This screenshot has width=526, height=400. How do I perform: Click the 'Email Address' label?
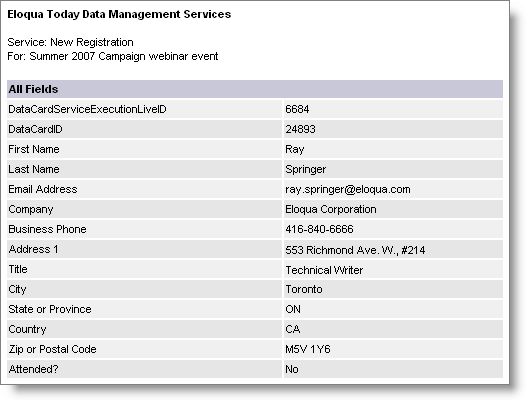(x=43, y=189)
